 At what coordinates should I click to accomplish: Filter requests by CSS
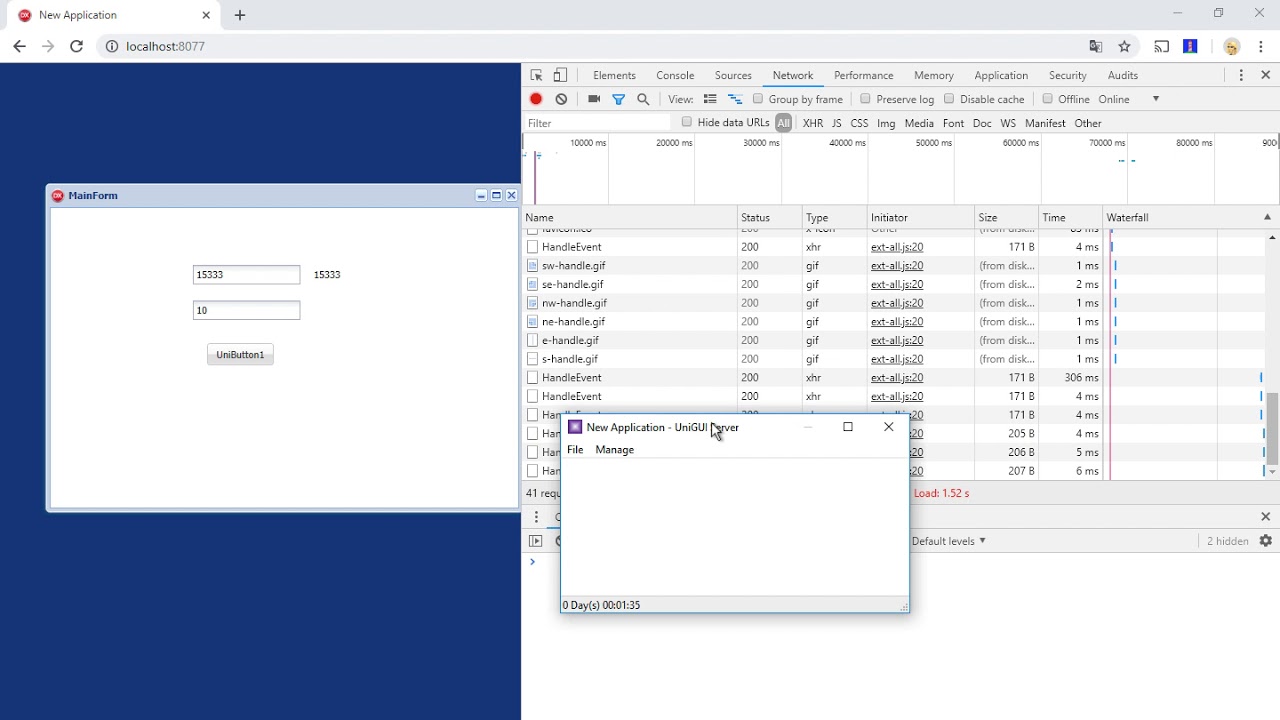(x=859, y=123)
